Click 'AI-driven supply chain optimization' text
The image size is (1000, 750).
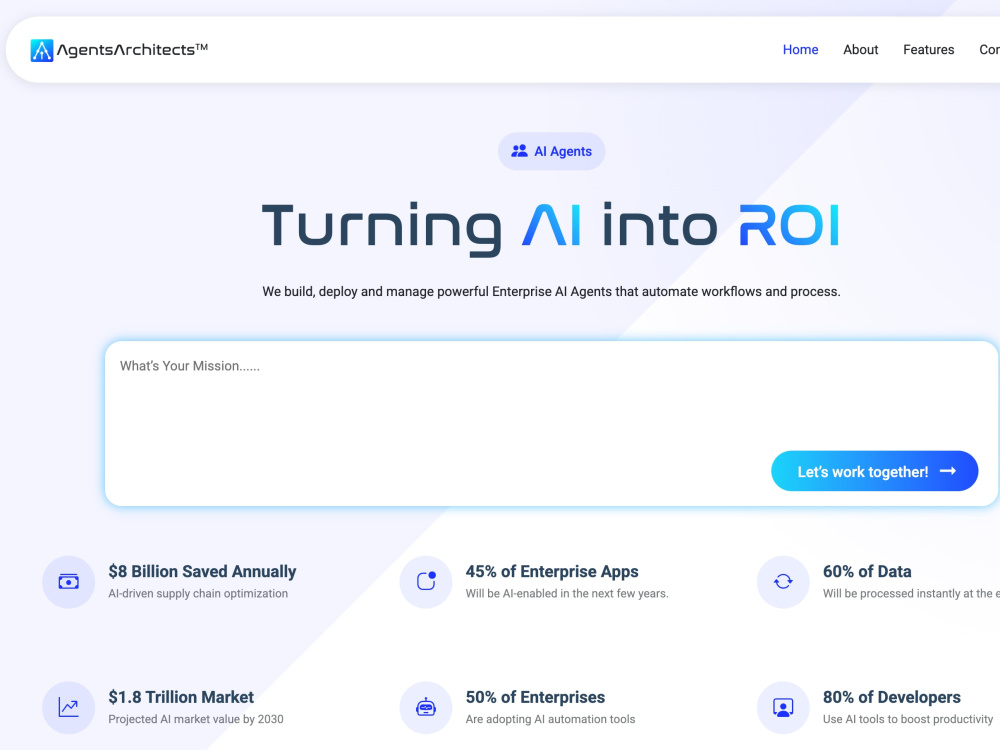tap(198, 594)
